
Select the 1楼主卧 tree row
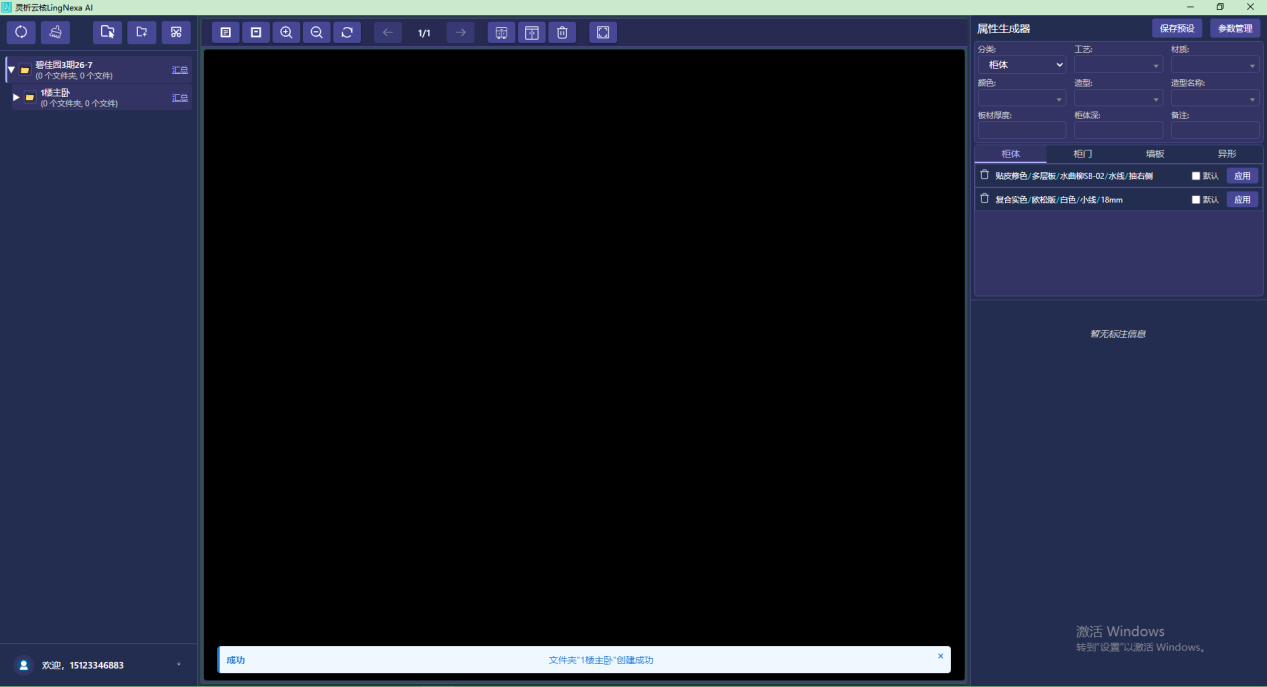click(102, 97)
